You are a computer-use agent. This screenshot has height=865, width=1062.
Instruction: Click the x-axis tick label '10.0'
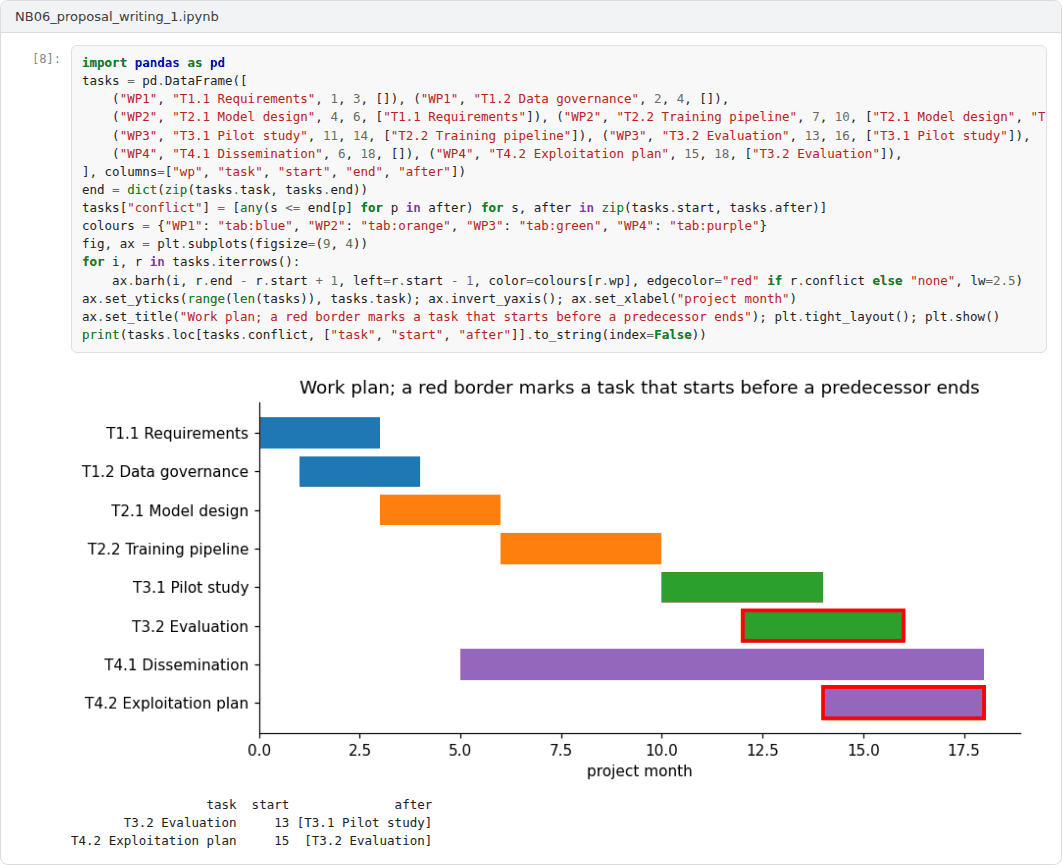[662, 751]
